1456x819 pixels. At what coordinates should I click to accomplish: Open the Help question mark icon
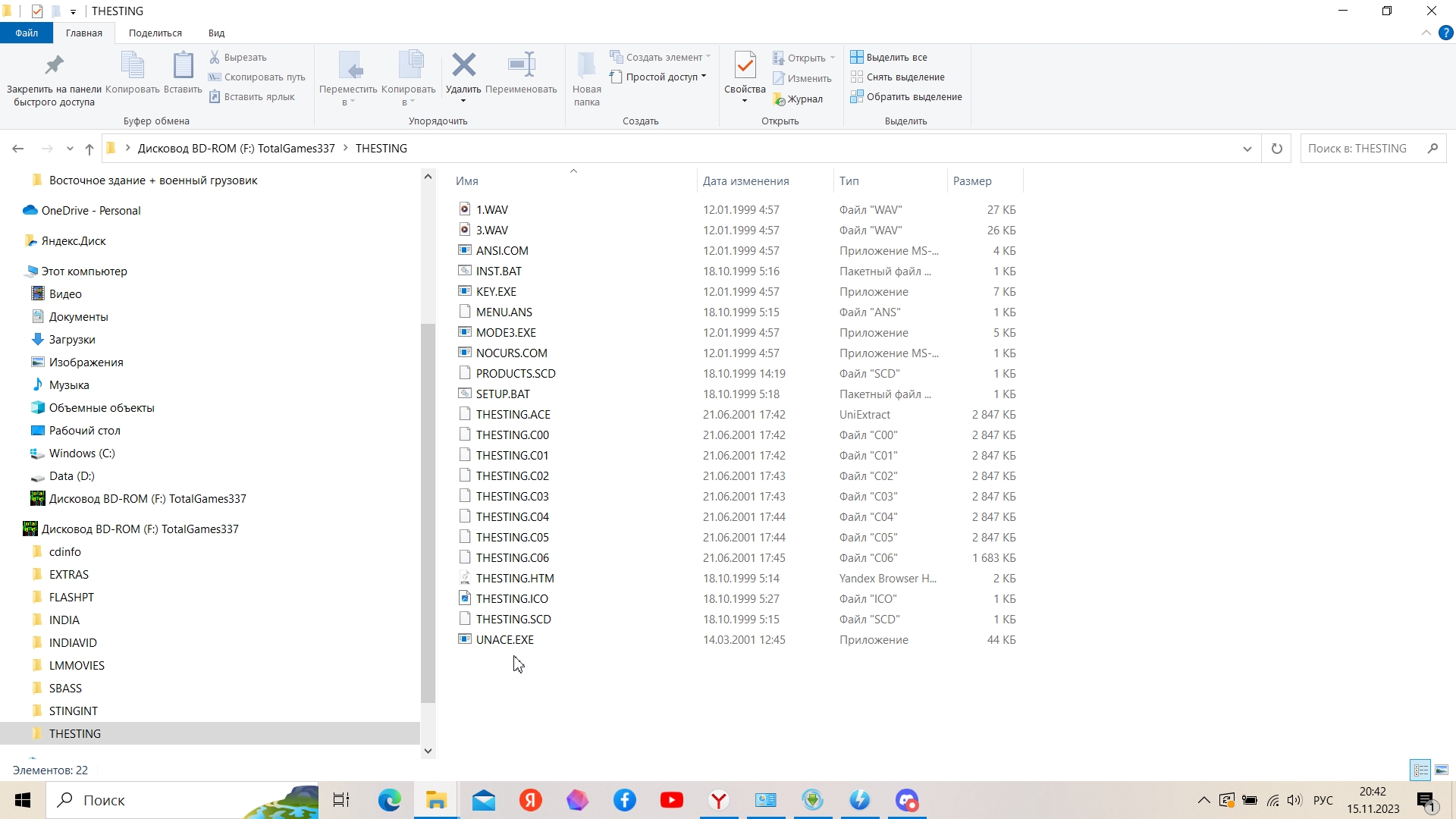click(x=1446, y=33)
